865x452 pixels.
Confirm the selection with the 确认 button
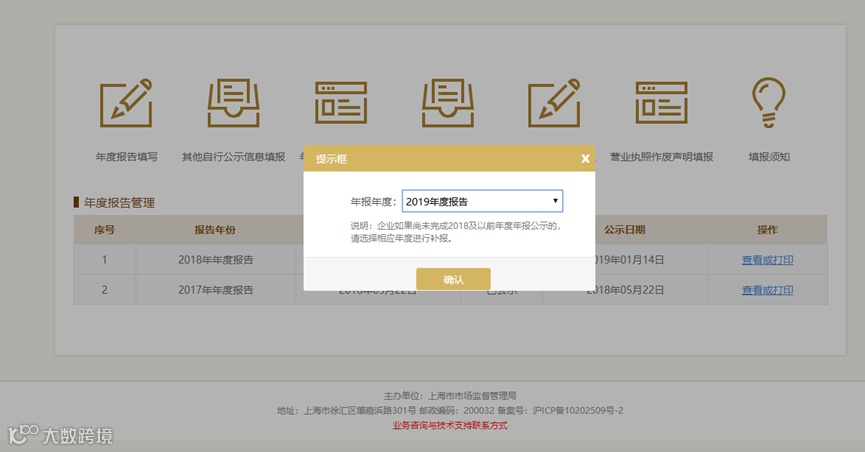pyautogui.click(x=453, y=279)
